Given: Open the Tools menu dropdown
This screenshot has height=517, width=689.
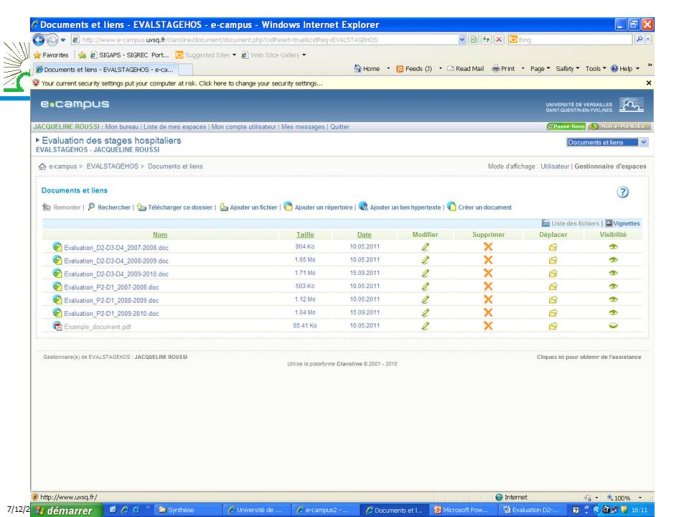Looking at the screenshot, I should point(595,69).
